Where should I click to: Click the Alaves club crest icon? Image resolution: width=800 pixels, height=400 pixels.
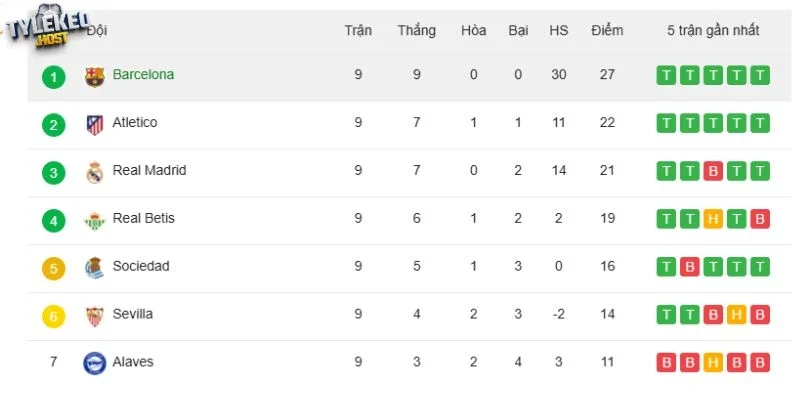click(x=94, y=363)
